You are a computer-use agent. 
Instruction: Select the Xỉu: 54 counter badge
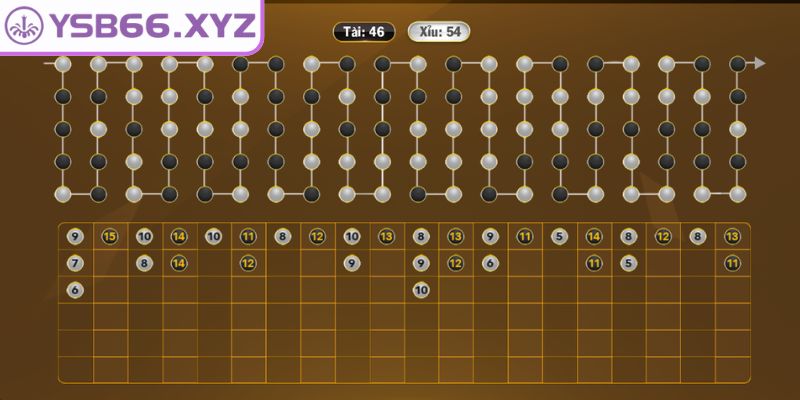[439, 32]
